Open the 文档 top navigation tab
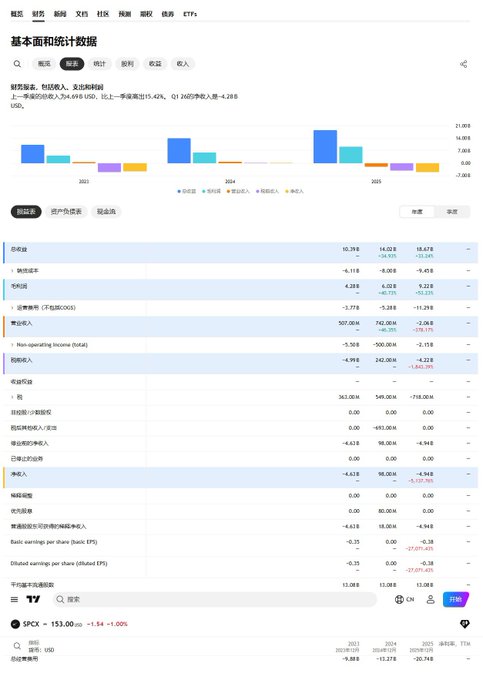 tap(82, 14)
